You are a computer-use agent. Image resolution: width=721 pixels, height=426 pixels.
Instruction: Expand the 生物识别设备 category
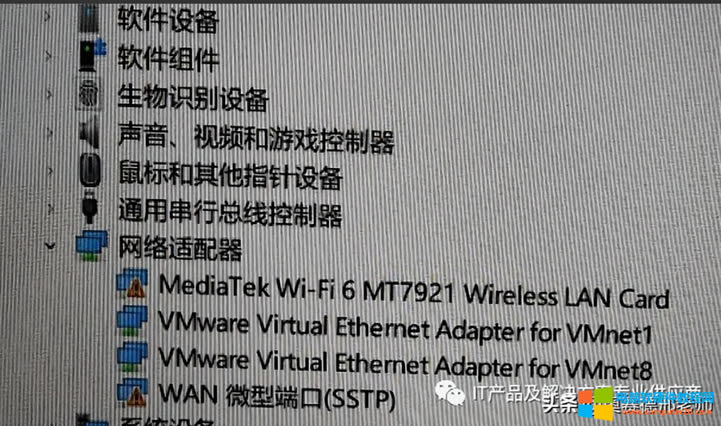[49, 94]
